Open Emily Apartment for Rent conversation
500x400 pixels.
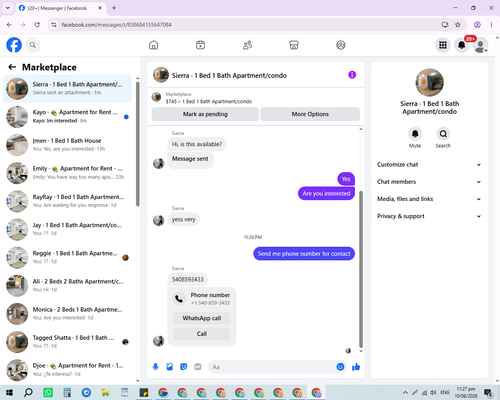point(67,173)
